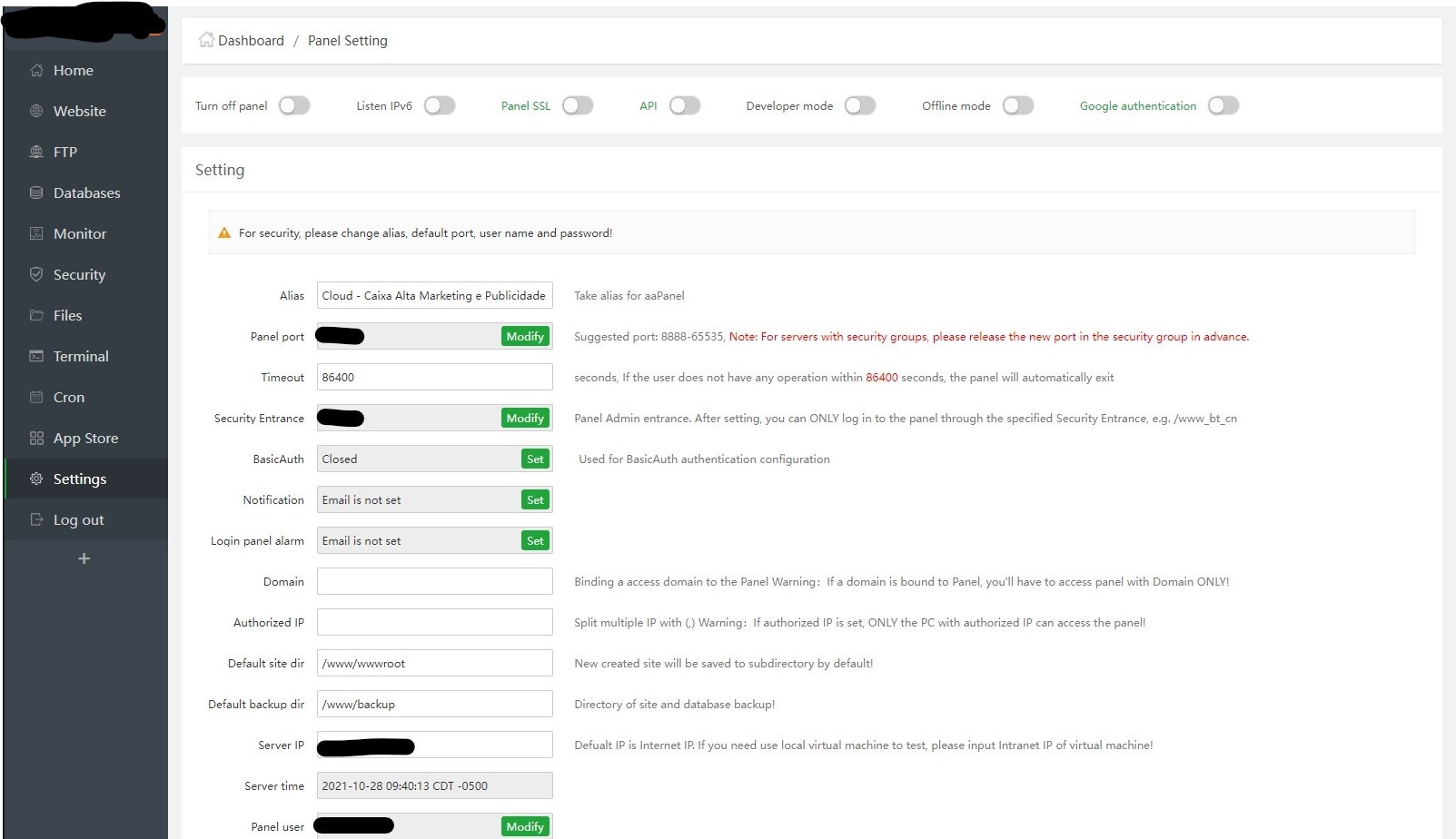Click the Log out icon
Viewport: 1456px width, 839px height.
(36, 519)
